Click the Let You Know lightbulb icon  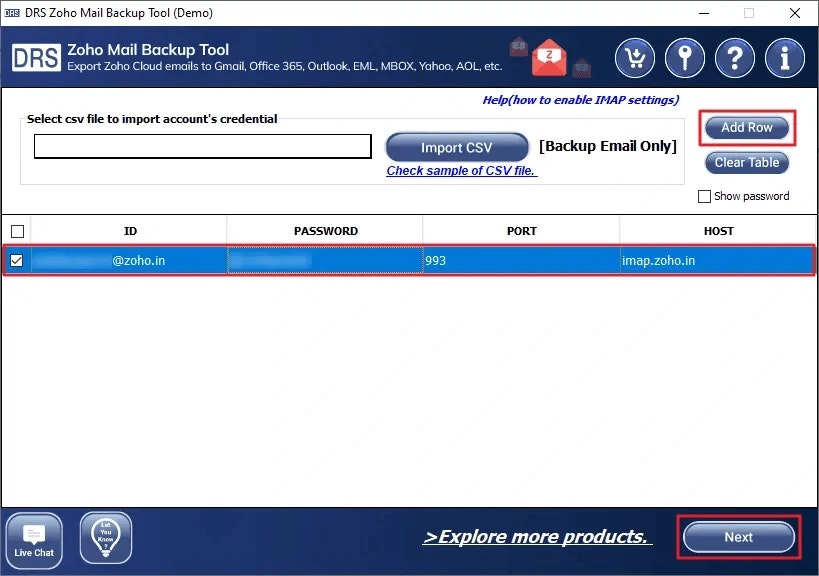tap(106, 538)
